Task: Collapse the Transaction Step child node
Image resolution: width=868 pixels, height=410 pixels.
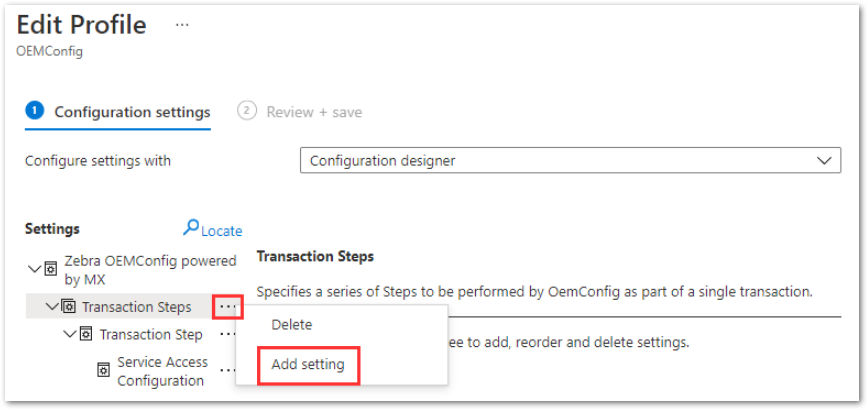Action: pos(70,334)
